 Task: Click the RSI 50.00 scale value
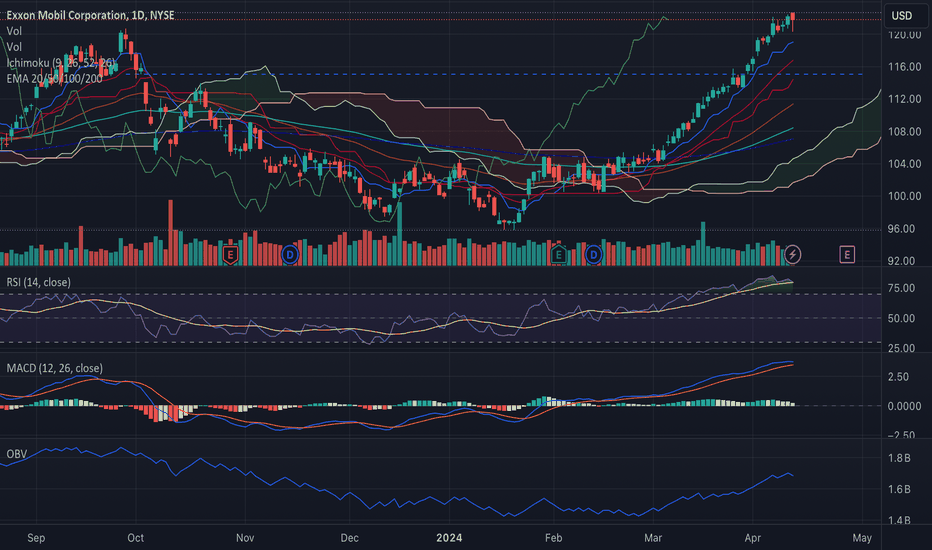click(901, 319)
